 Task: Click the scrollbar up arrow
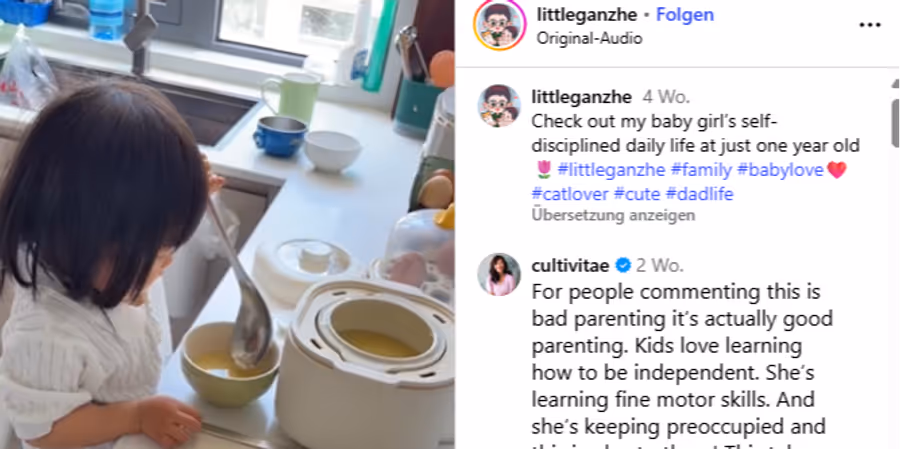pos(895,84)
